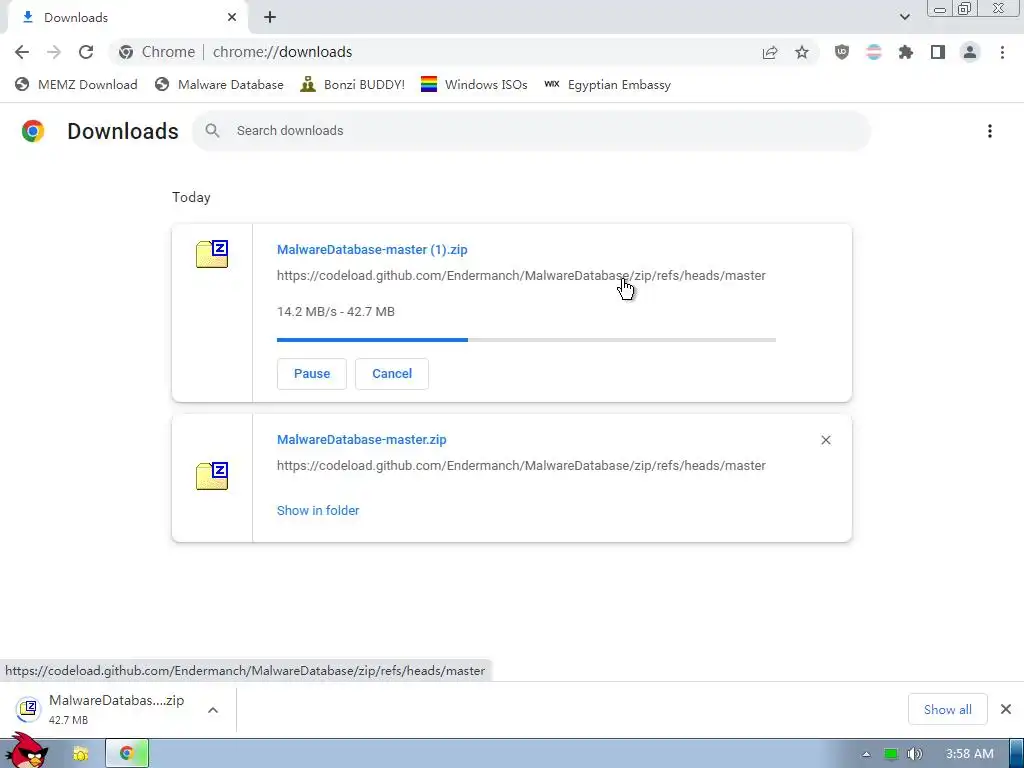Open the volume speaker tray icon
Screen dimensions: 1024x768
pos(915,754)
